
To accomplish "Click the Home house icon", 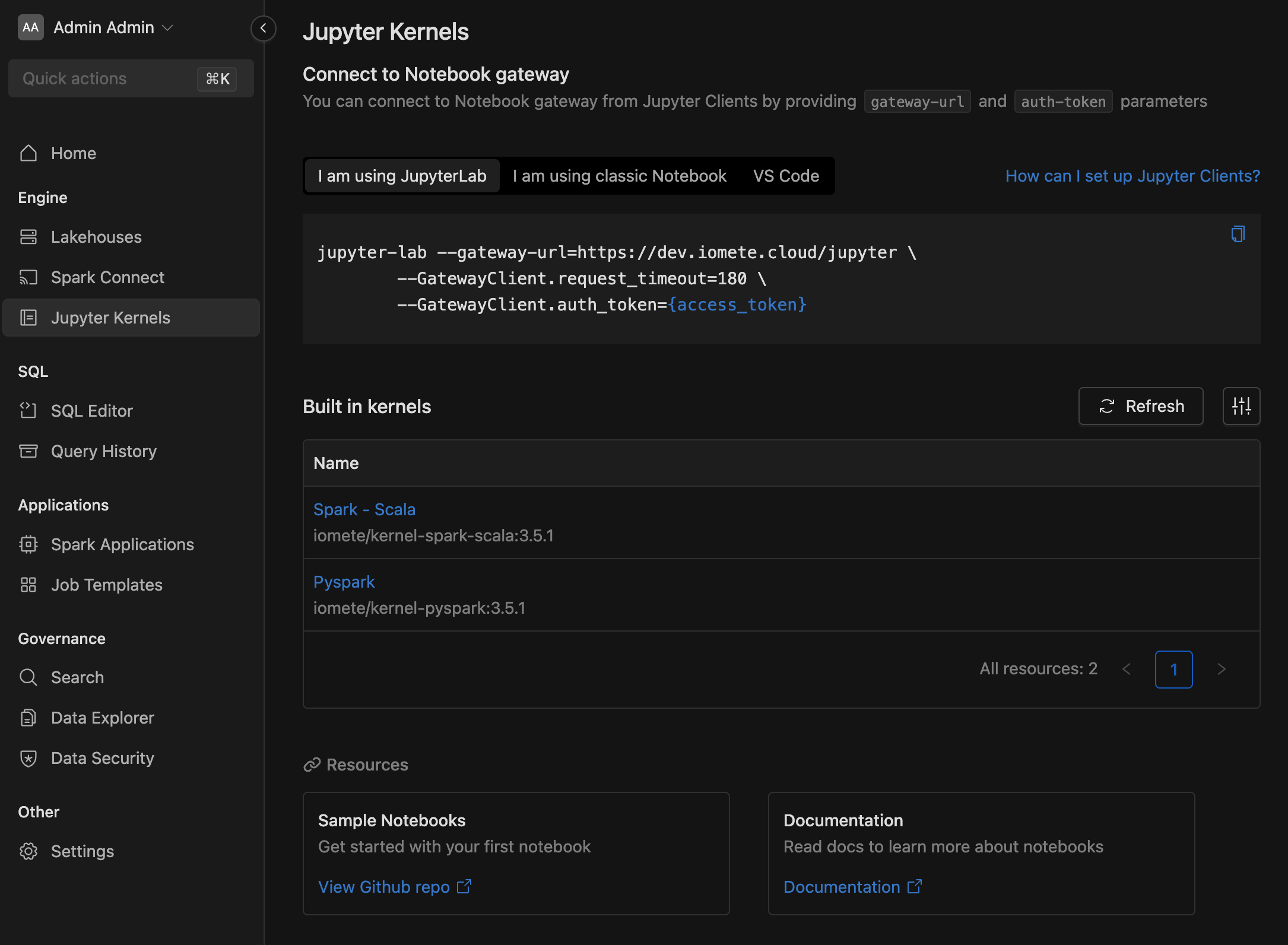I will coord(28,153).
